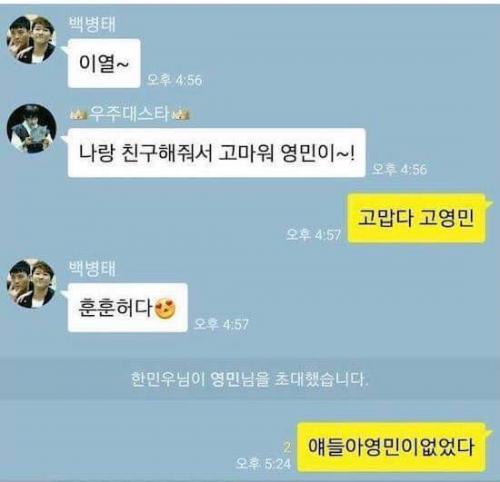Click 오후 4:57 timestamp next to 훈훈허다
500x482 pixels.
[221, 324]
